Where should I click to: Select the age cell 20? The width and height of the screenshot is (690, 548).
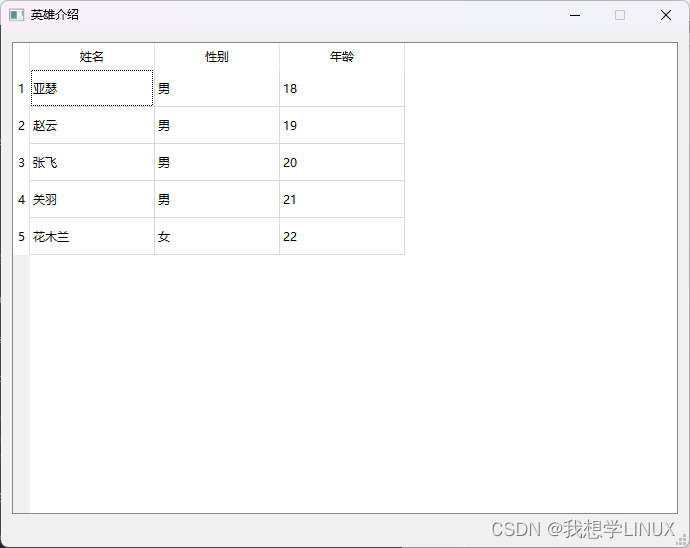342,162
